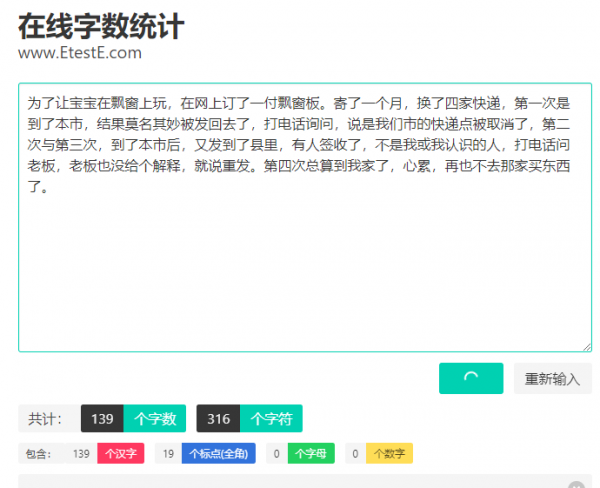
Task: Click the 个字数 green label
Action: click(155, 418)
